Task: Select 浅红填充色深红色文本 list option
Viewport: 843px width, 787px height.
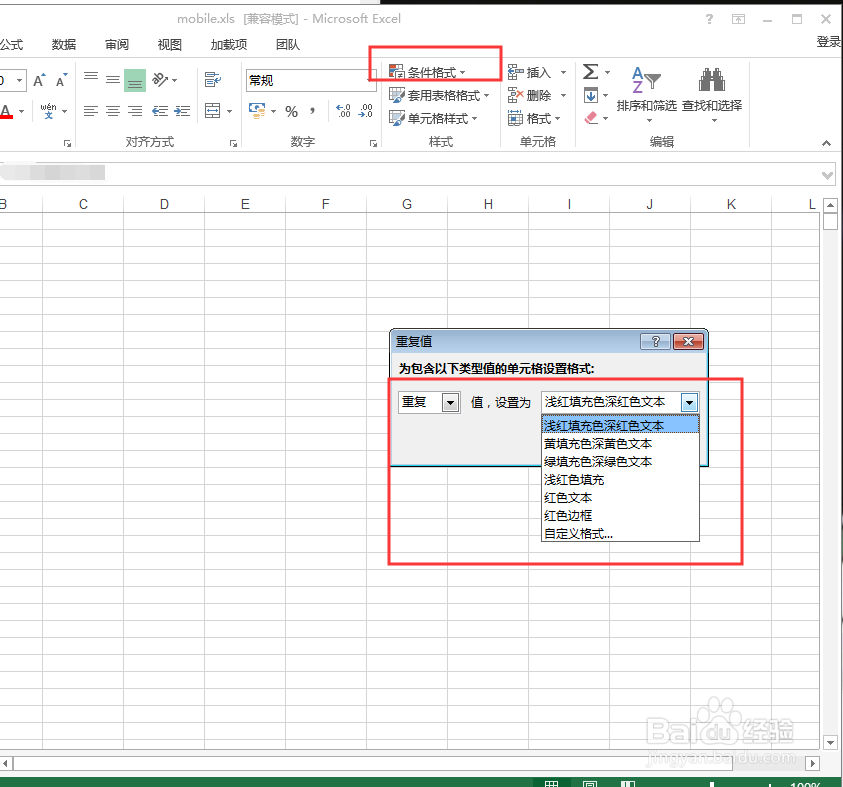Action: [620, 426]
